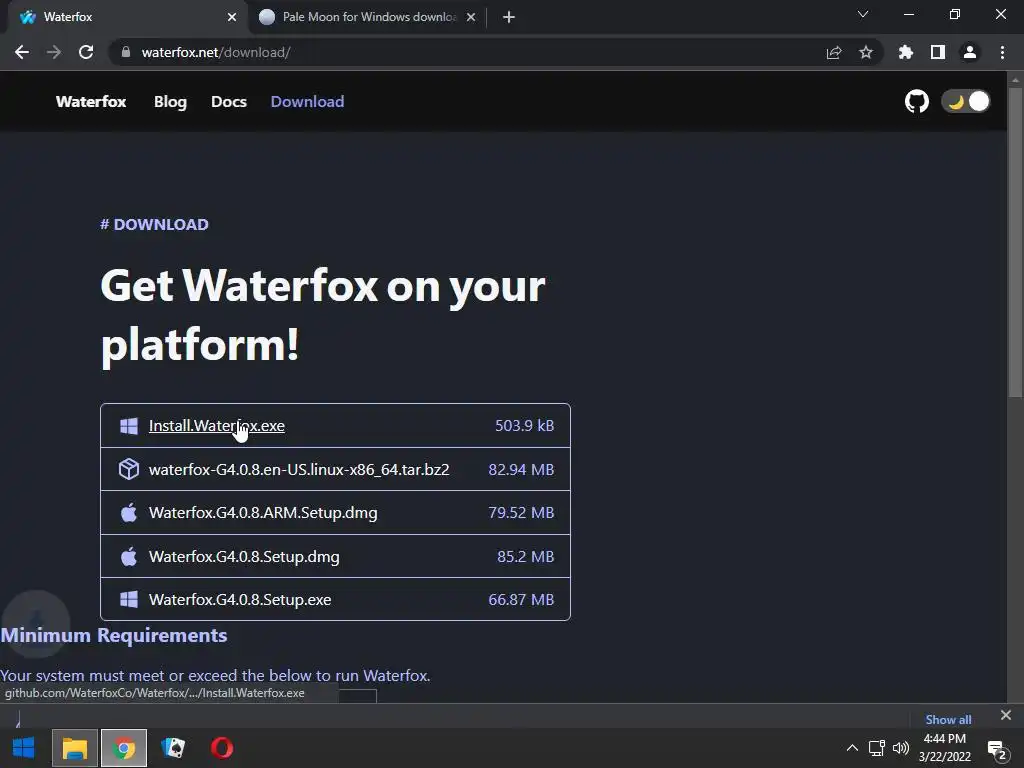Click the Apple icon beside ARM.Setup.dmg
This screenshot has width=1024, height=768.
pos(129,512)
